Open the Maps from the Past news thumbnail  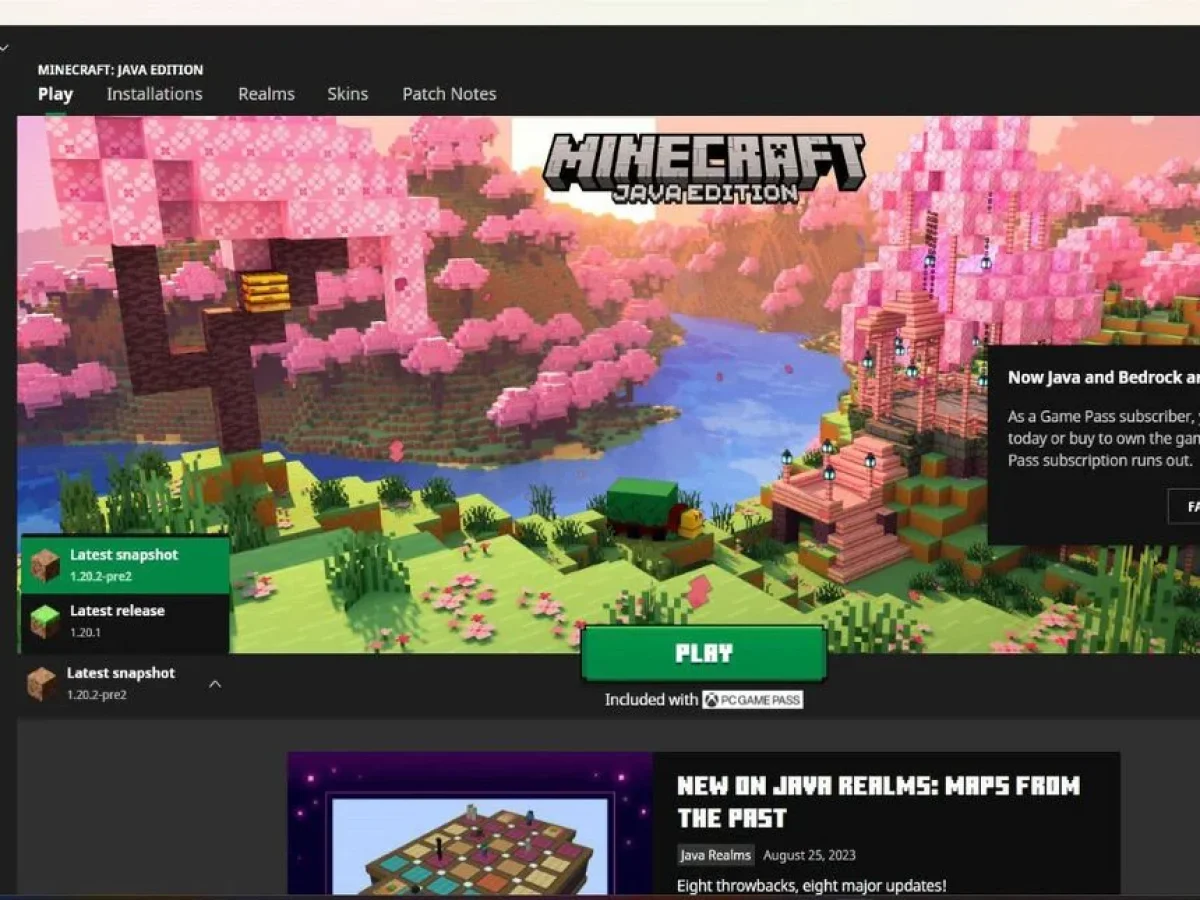470,824
